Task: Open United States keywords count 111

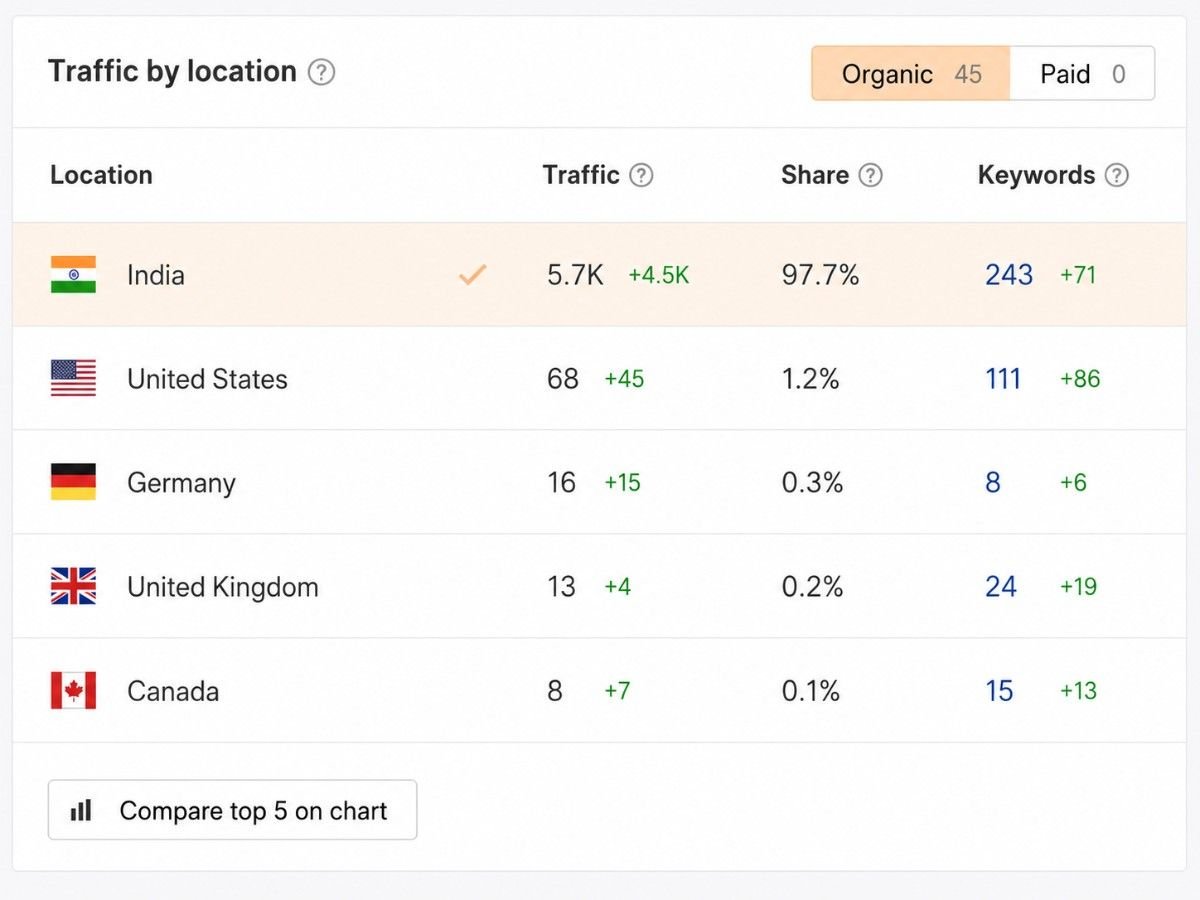Action: pos(1003,379)
